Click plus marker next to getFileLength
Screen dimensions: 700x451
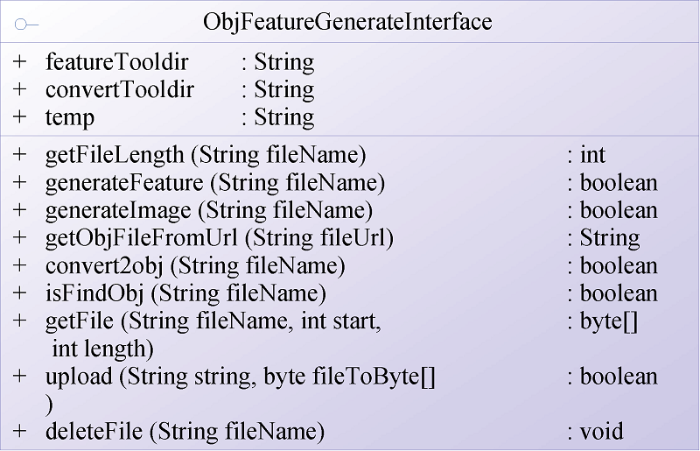tap(20, 155)
